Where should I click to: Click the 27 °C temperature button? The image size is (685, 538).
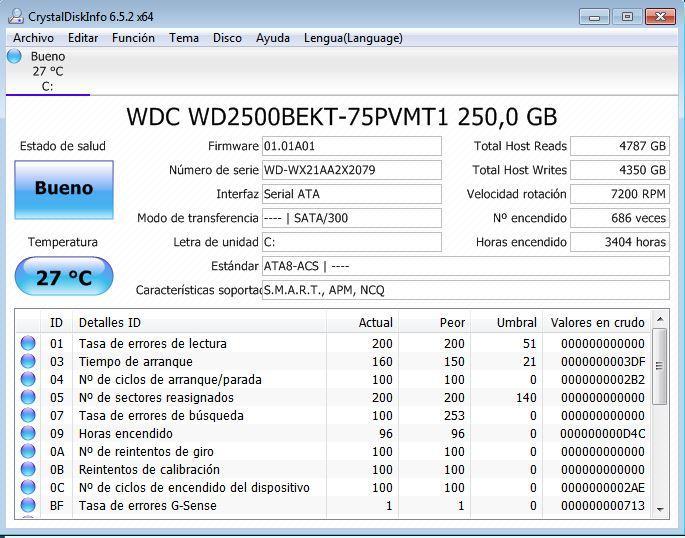coord(64,276)
